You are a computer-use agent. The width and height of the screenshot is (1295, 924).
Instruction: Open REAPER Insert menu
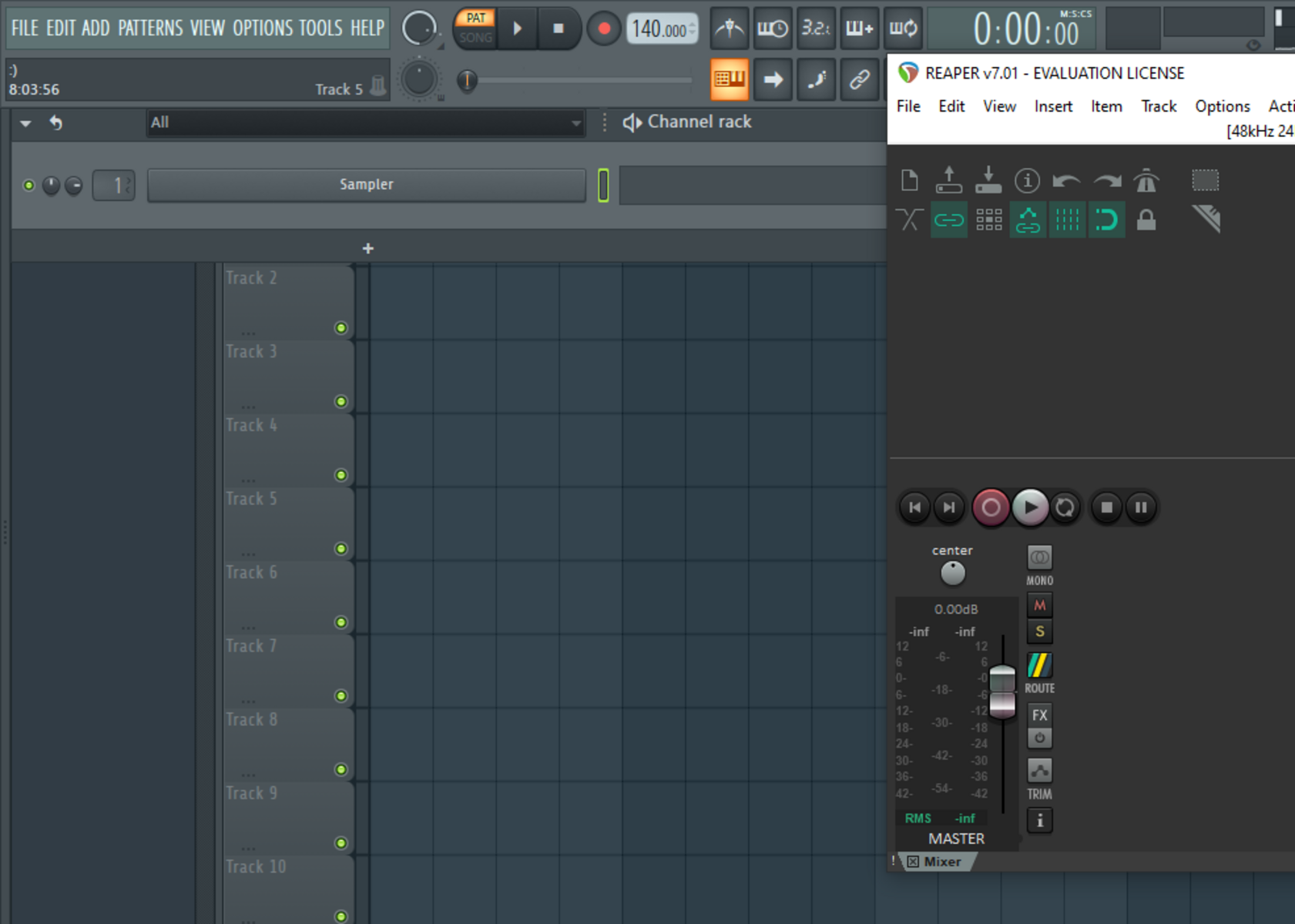(x=1053, y=106)
